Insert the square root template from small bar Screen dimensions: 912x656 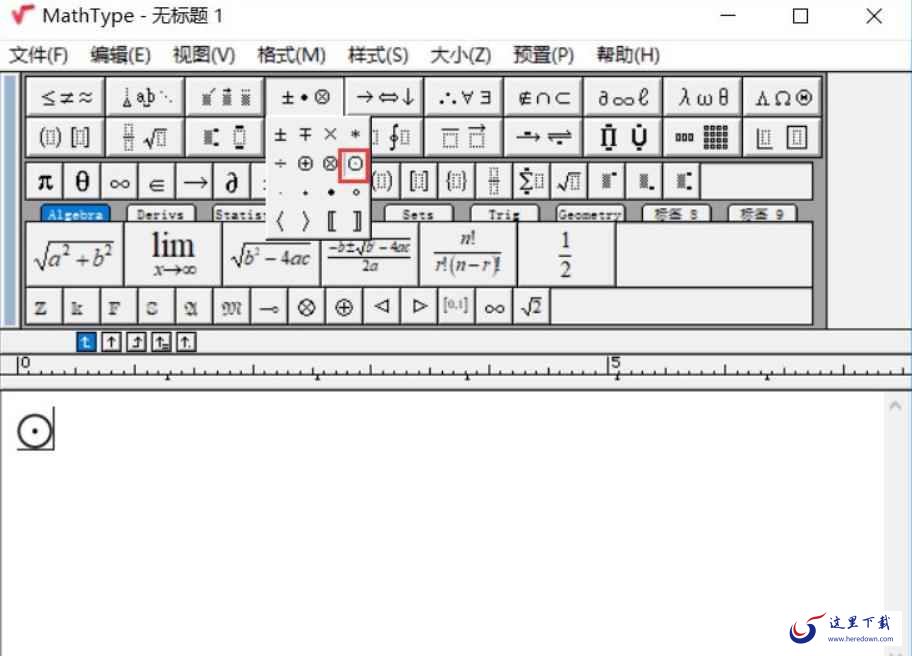click(568, 182)
